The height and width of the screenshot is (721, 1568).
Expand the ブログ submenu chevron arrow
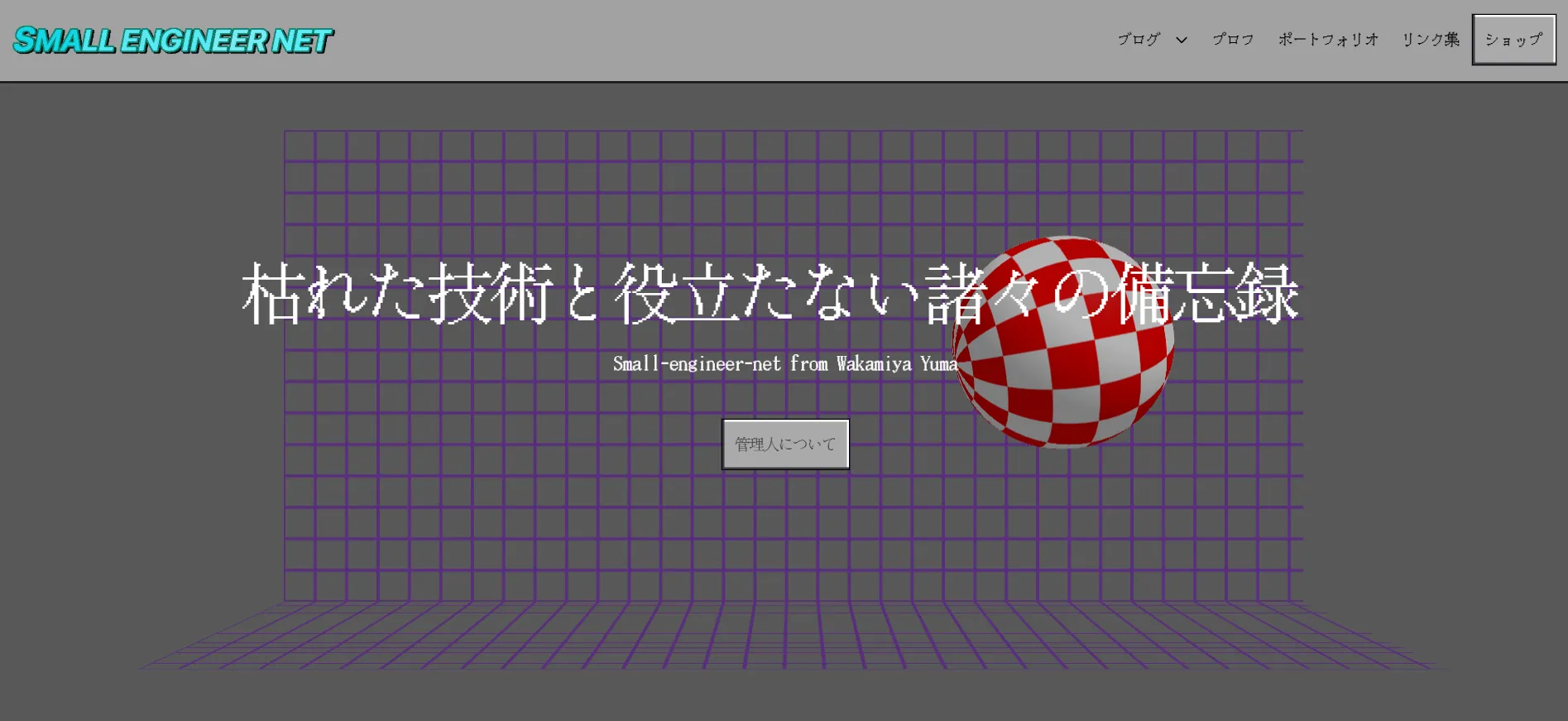(x=1182, y=40)
